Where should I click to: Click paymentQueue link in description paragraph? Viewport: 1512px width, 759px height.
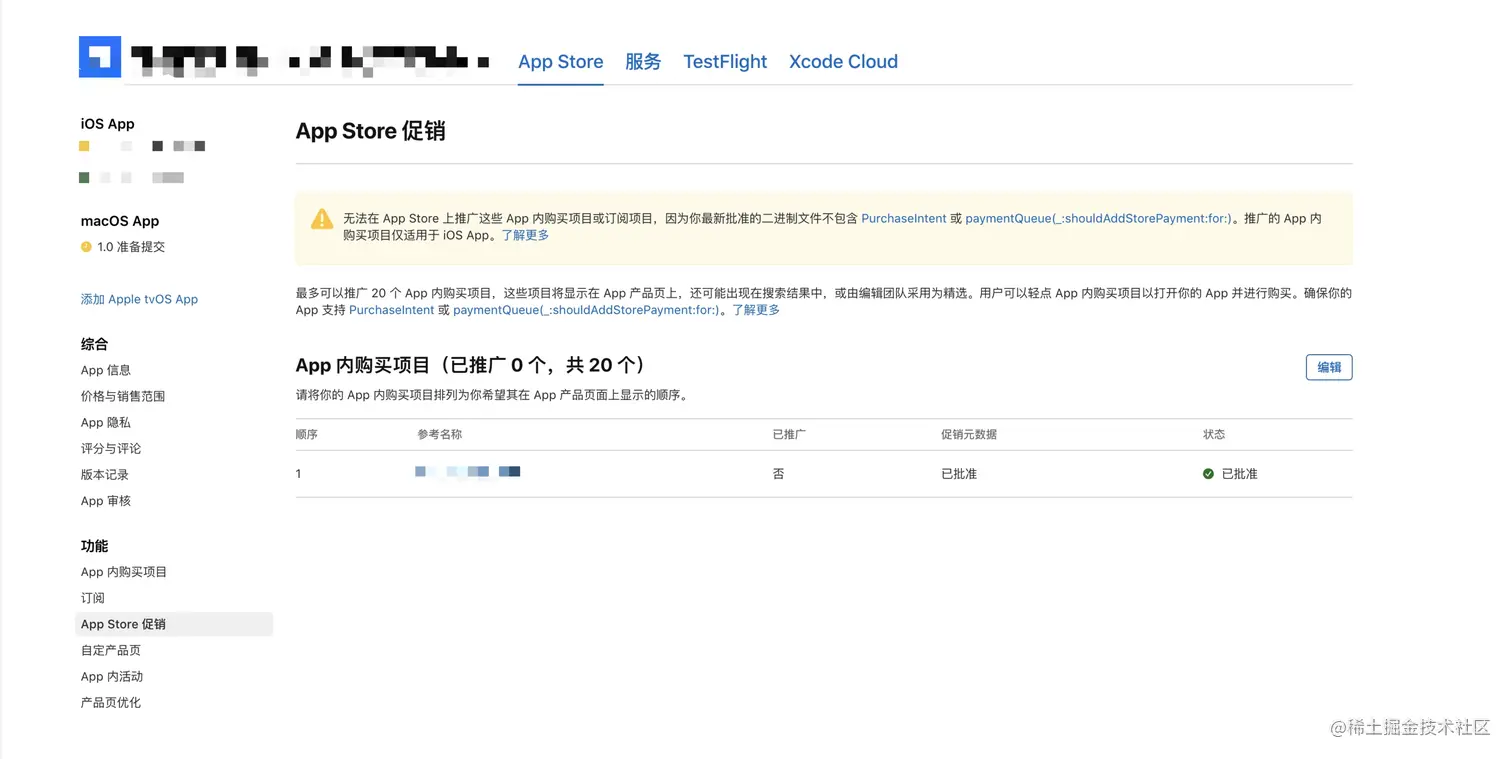point(586,310)
